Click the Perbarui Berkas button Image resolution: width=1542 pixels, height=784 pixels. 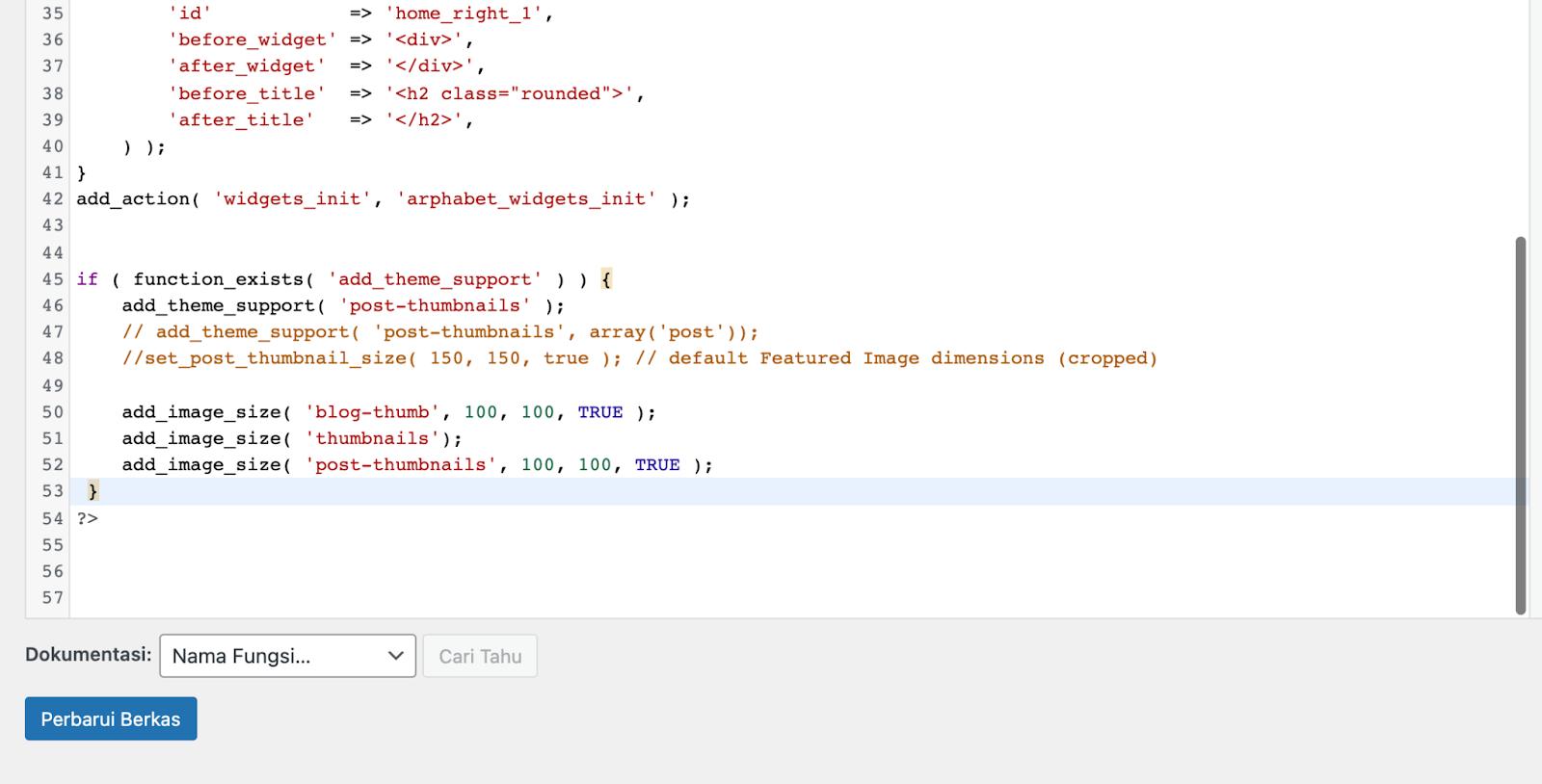tap(111, 719)
